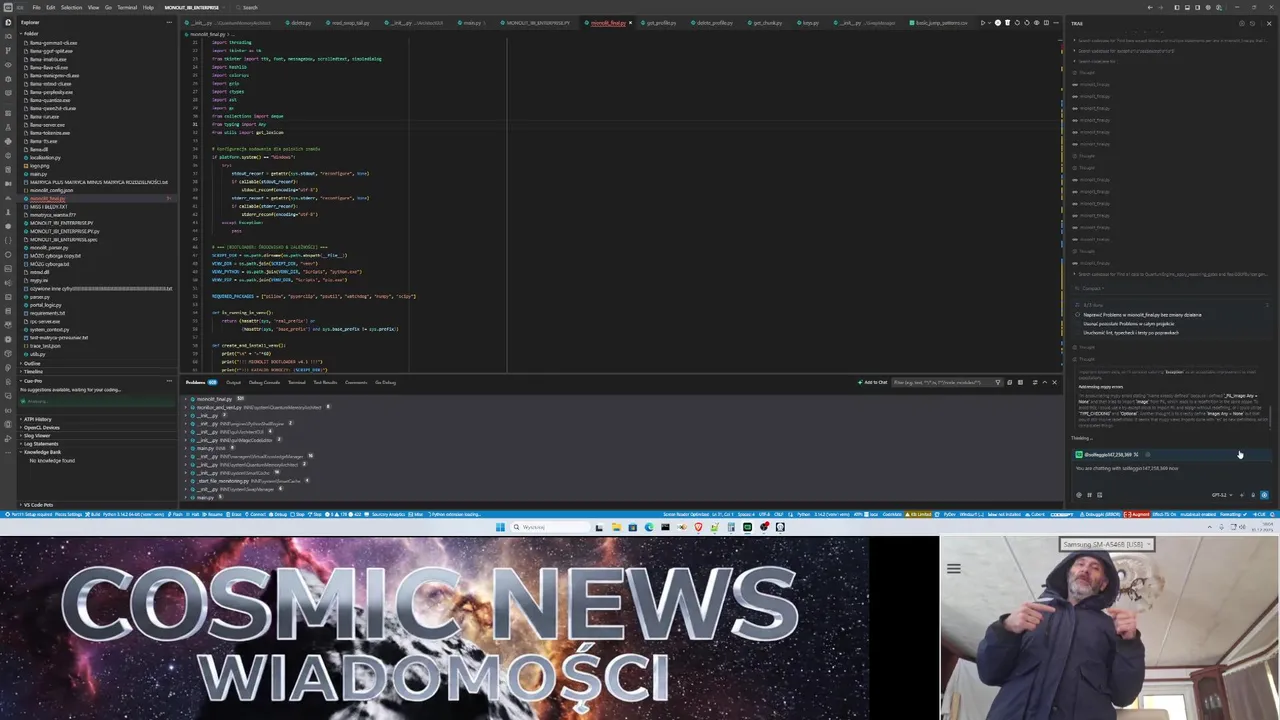Toggle the secondary side bar layout icon
Screen dimensions: 1280x720
[1197, 7]
